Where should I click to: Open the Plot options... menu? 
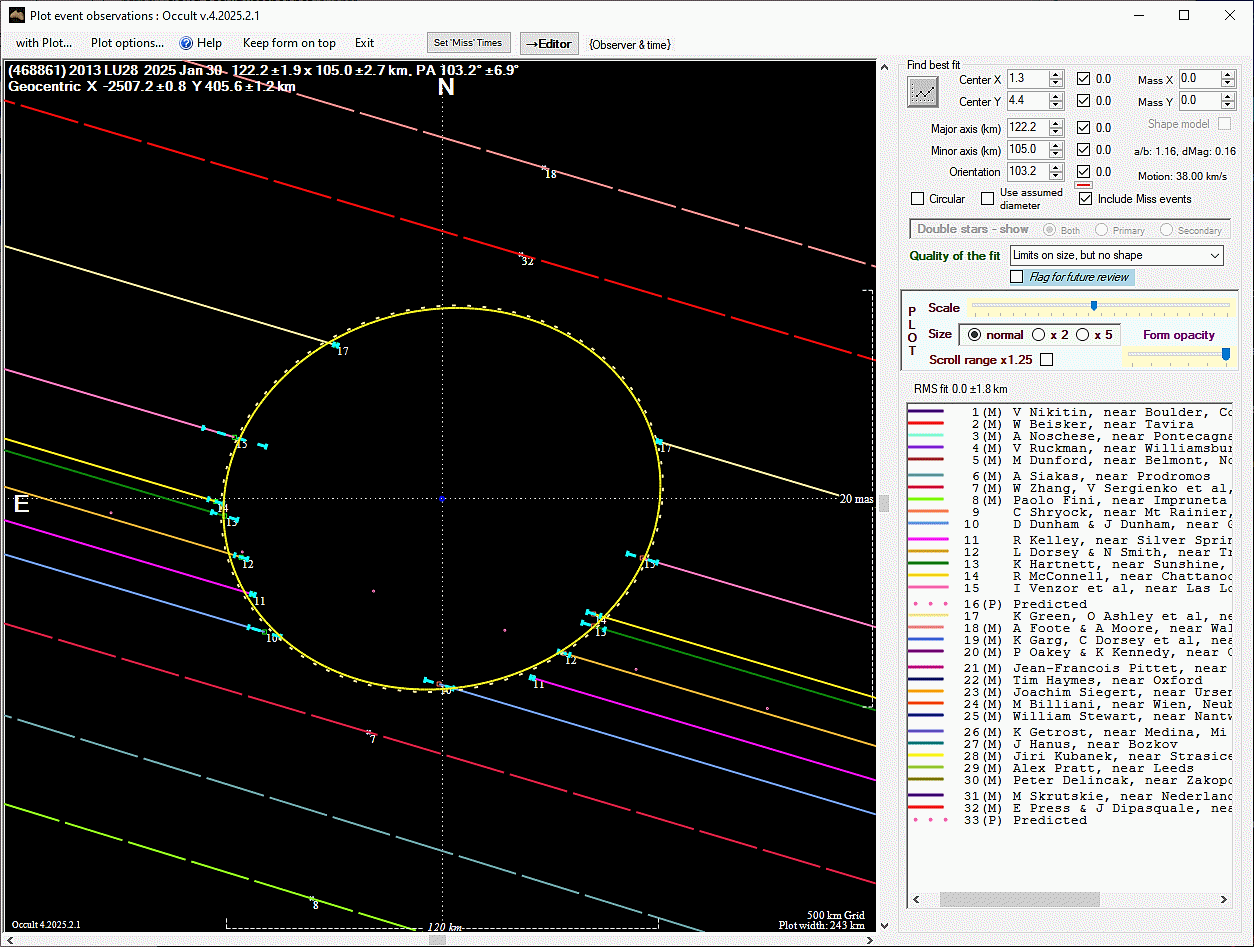tap(127, 43)
